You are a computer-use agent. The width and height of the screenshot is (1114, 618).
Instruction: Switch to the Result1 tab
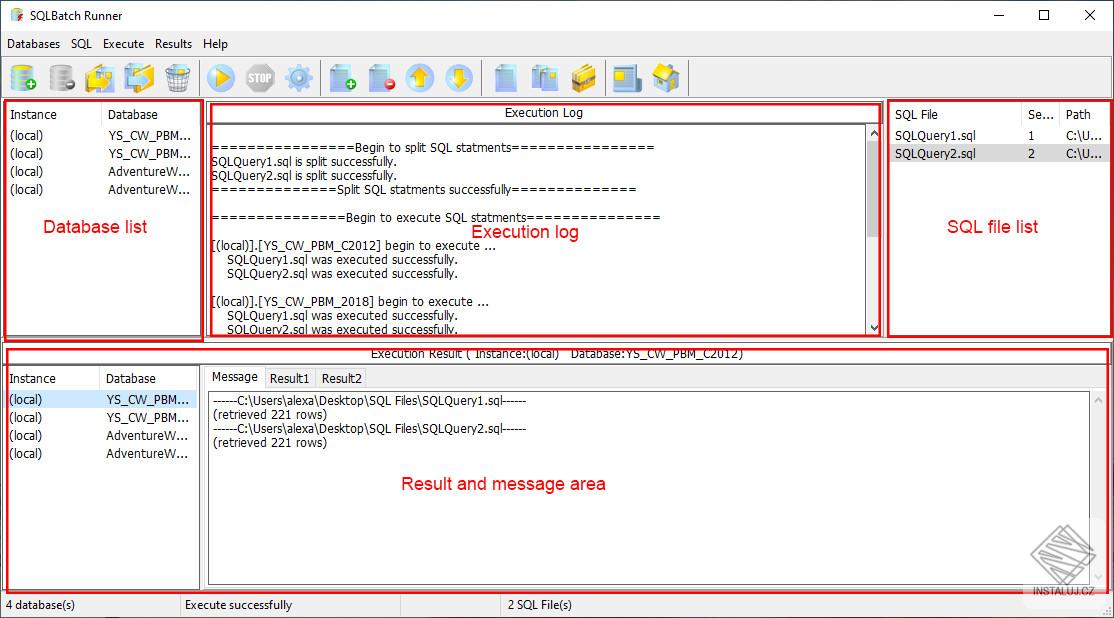tap(289, 378)
